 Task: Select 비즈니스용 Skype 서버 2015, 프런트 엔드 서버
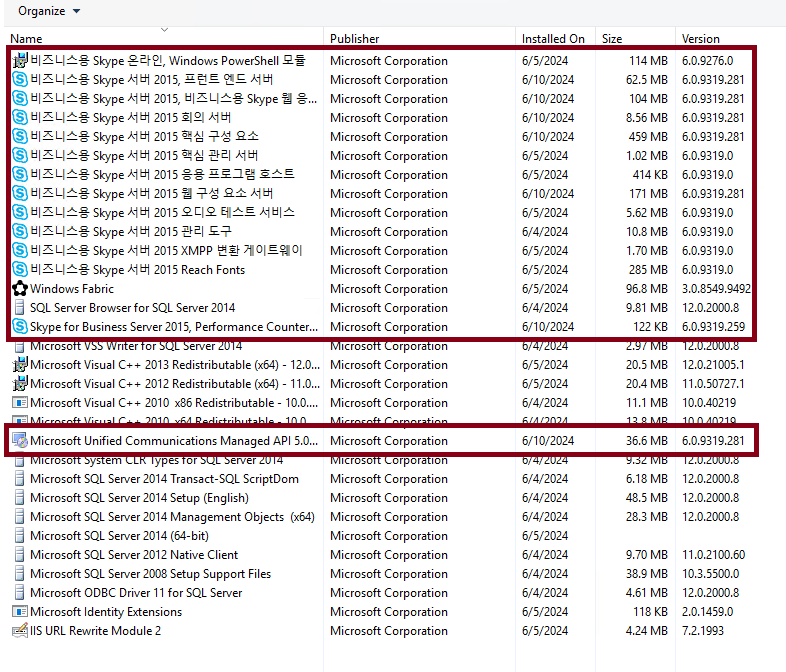click(151, 80)
